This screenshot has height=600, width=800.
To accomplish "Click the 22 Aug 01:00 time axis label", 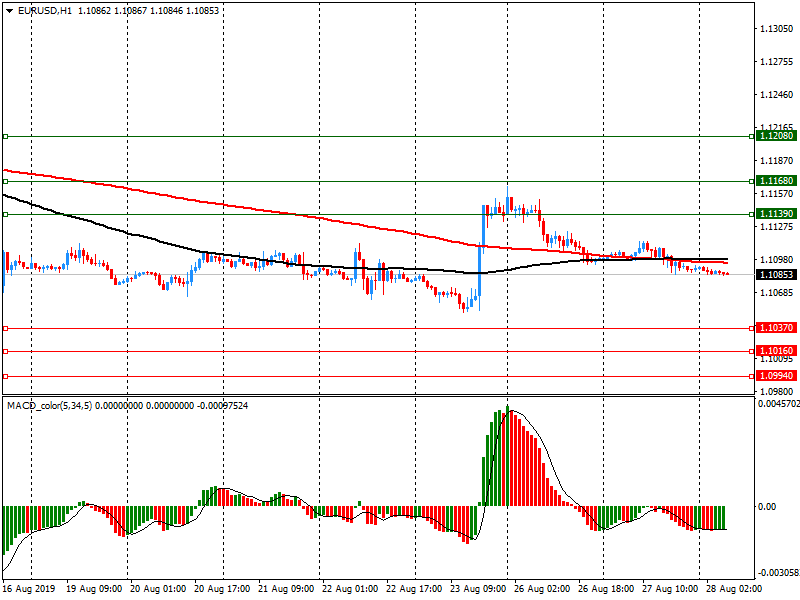I will [350, 589].
